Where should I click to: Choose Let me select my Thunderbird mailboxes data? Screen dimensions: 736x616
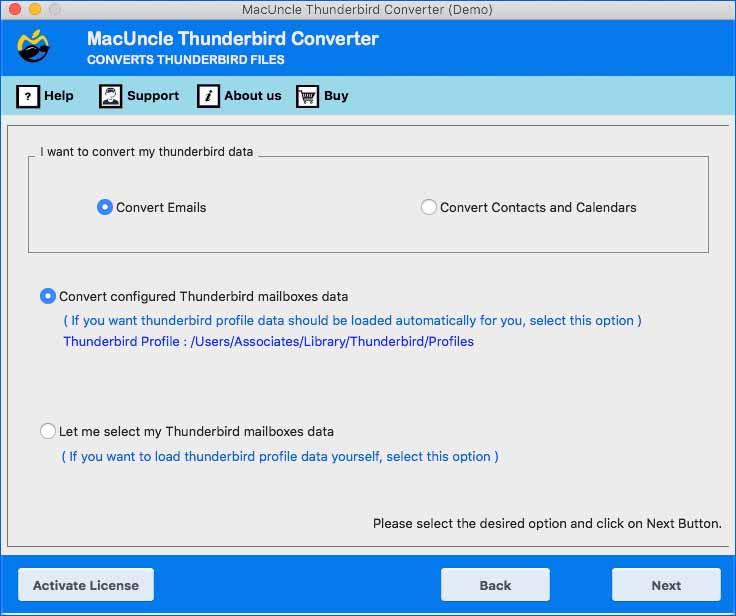[x=48, y=431]
